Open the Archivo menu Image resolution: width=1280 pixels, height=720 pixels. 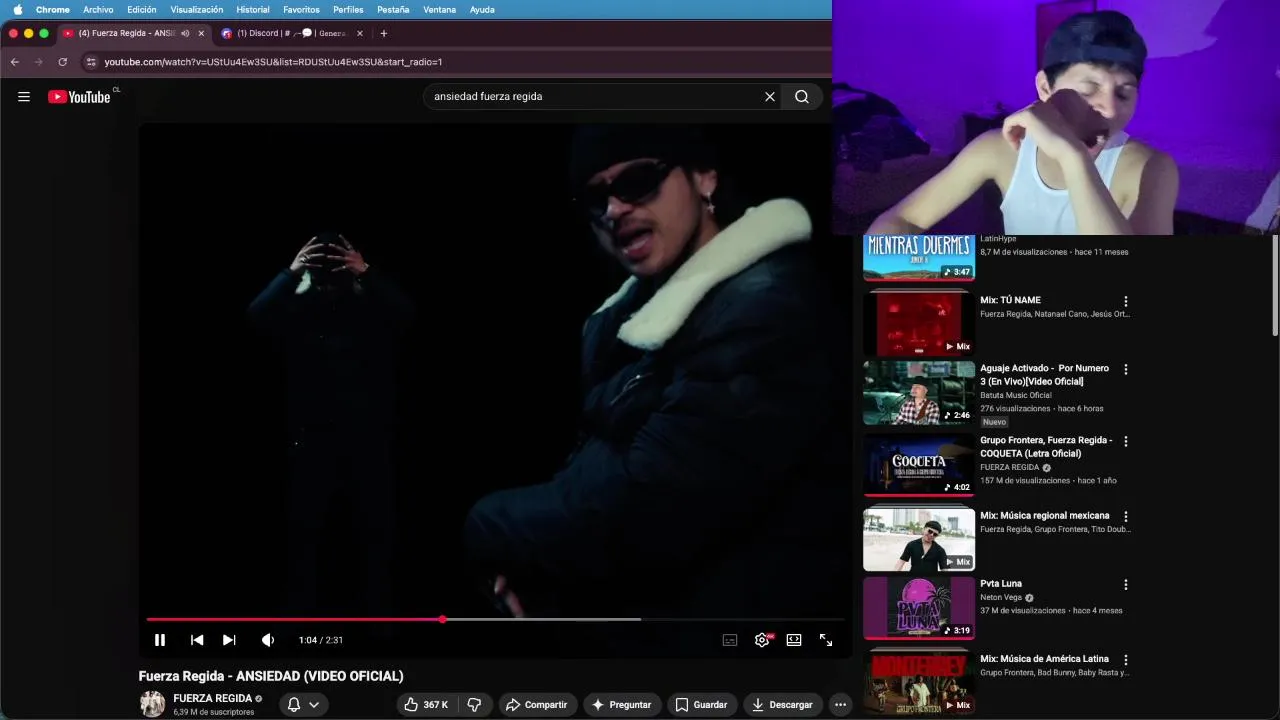click(98, 9)
